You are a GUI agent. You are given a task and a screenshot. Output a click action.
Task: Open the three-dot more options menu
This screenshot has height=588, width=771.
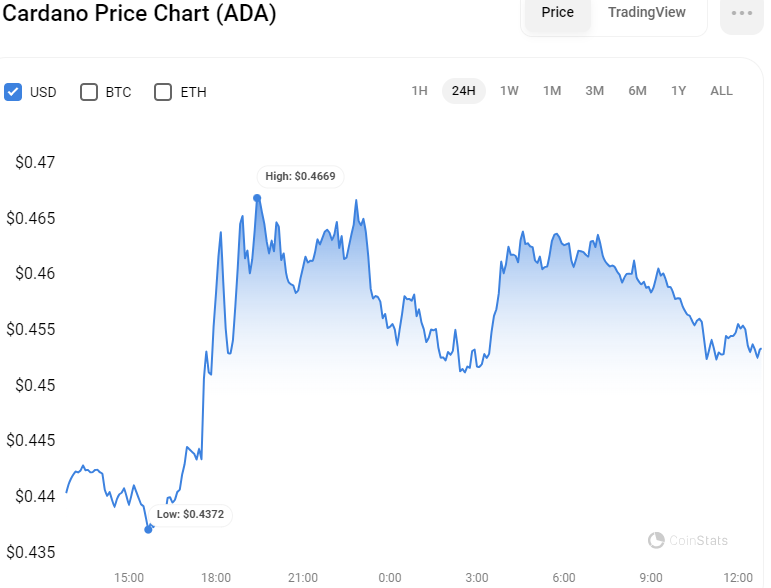pos(741,14)
